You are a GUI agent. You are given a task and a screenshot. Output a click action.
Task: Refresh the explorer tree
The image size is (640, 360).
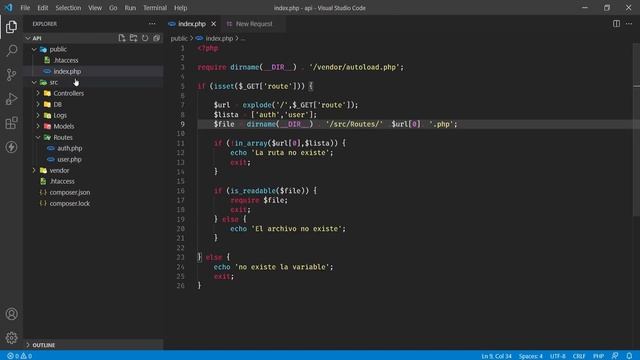pyautogui.click(x=145, y=38)
